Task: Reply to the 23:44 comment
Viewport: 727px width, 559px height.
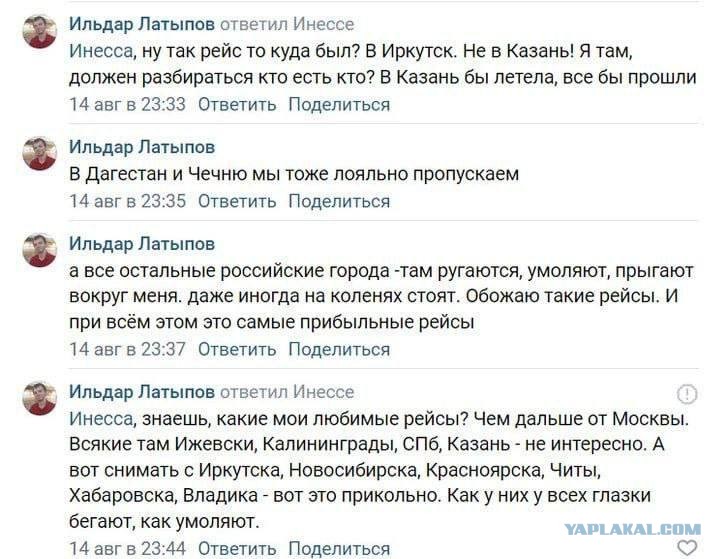Action: 237,549
